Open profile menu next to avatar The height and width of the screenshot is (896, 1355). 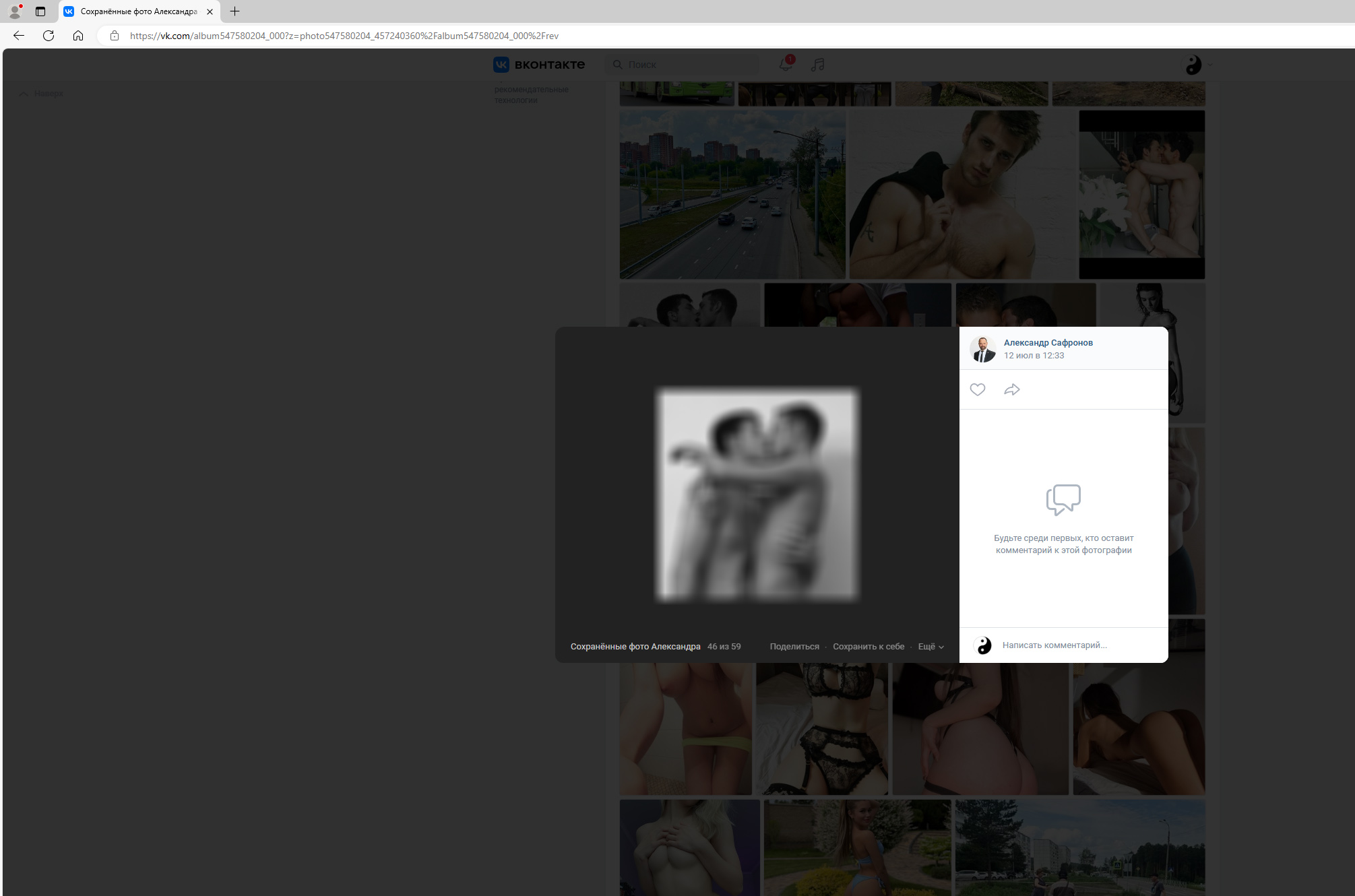click(1209, 65)
